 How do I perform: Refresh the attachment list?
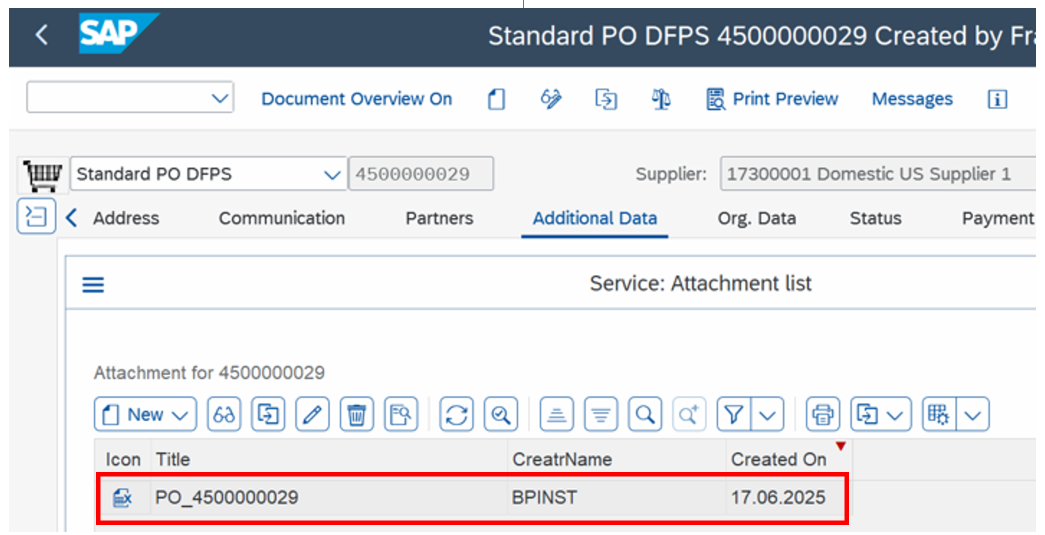pos(457,414)
